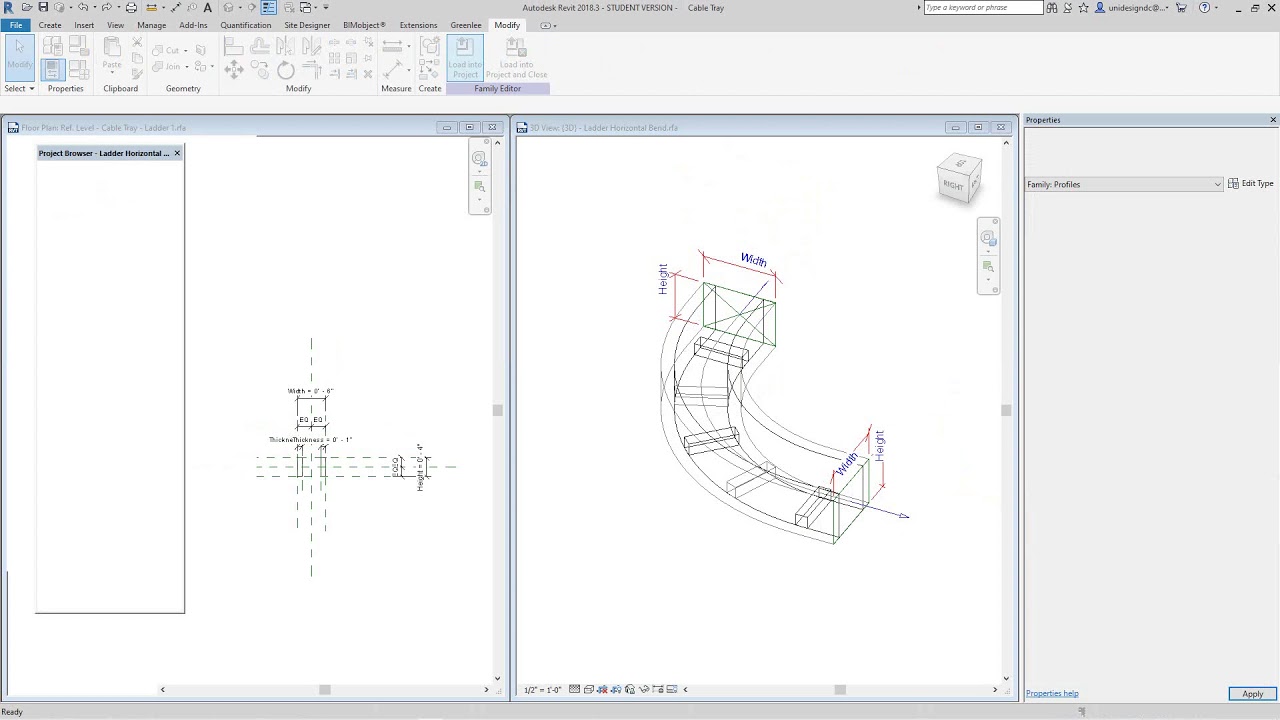Undo the last action
The image size is (1280, 720).
tap(83, 7)
